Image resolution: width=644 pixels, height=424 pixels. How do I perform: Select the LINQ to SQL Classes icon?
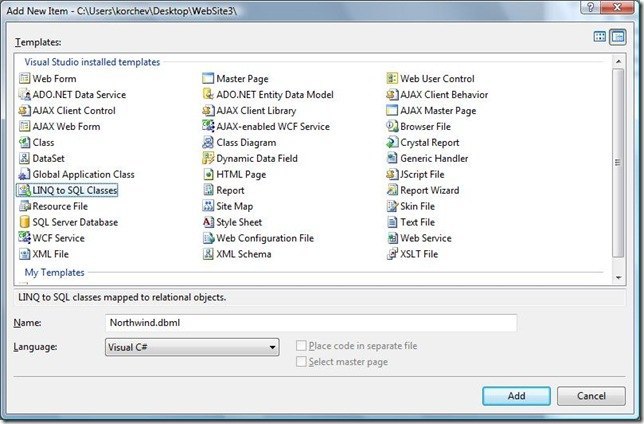(x=25, y=190)
